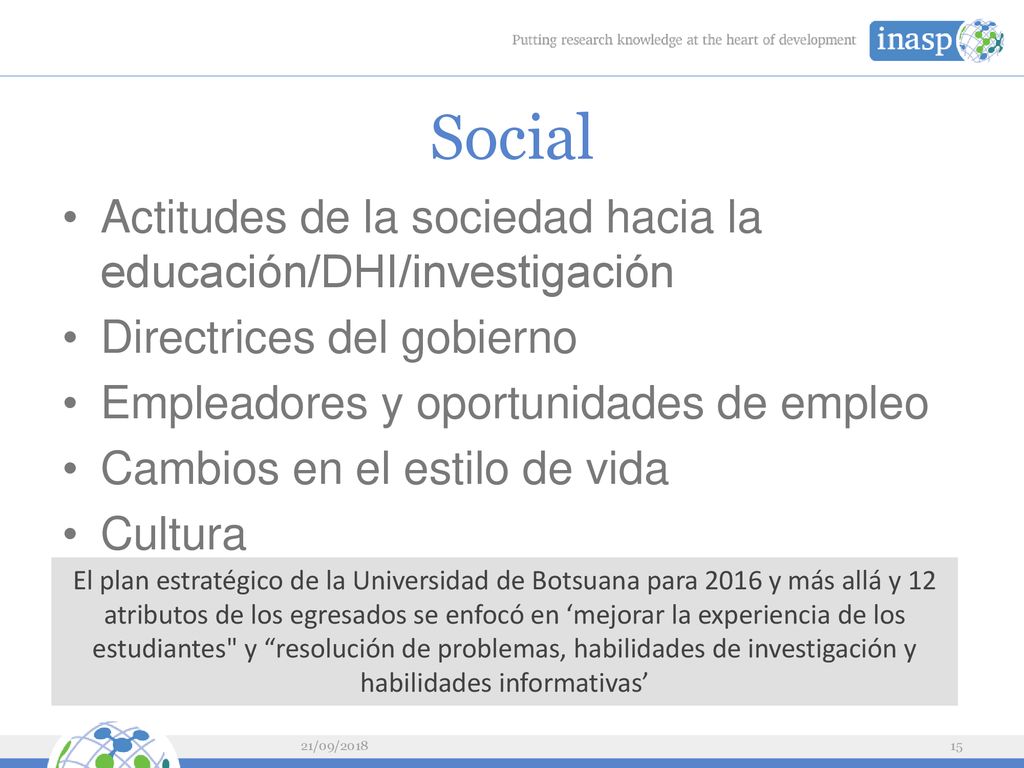1024x768 pixels.
Task: Click the 'Cultura' bullet
Action: 173,534
